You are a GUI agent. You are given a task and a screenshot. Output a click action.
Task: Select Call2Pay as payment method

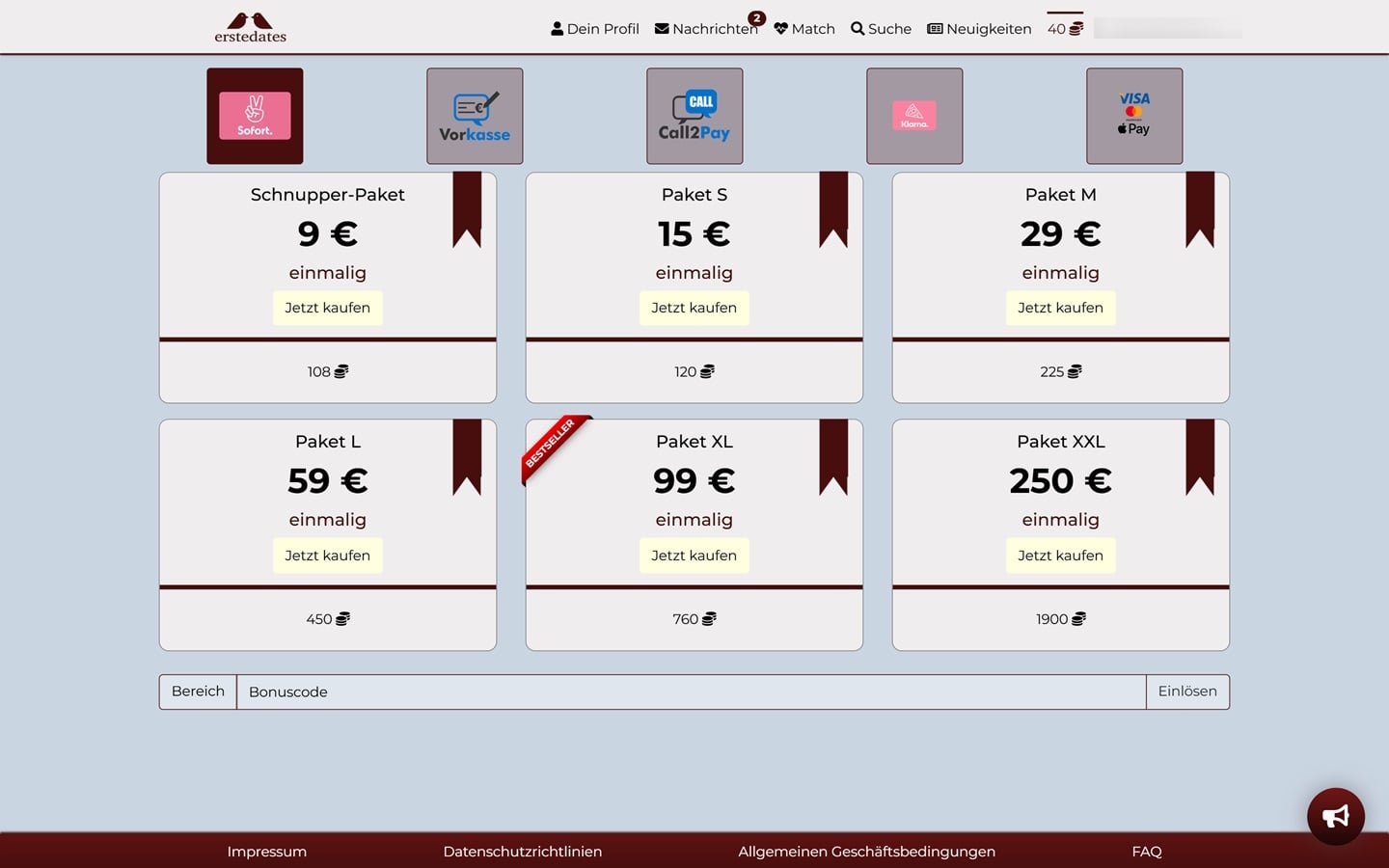(694, 116)
